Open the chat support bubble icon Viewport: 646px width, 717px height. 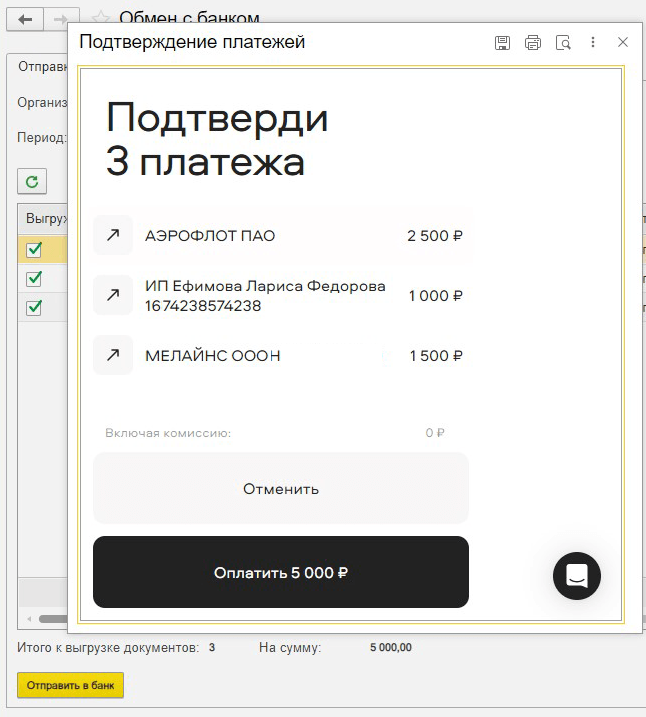(x=577, y=576)
